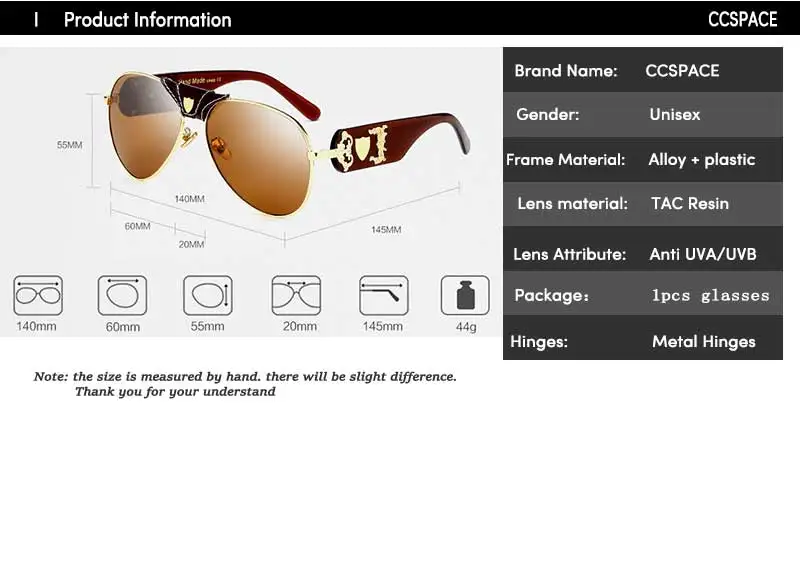Click the CCSPACE logo in the header
This screenshot has height=564, width=800.
click(742, 19)
